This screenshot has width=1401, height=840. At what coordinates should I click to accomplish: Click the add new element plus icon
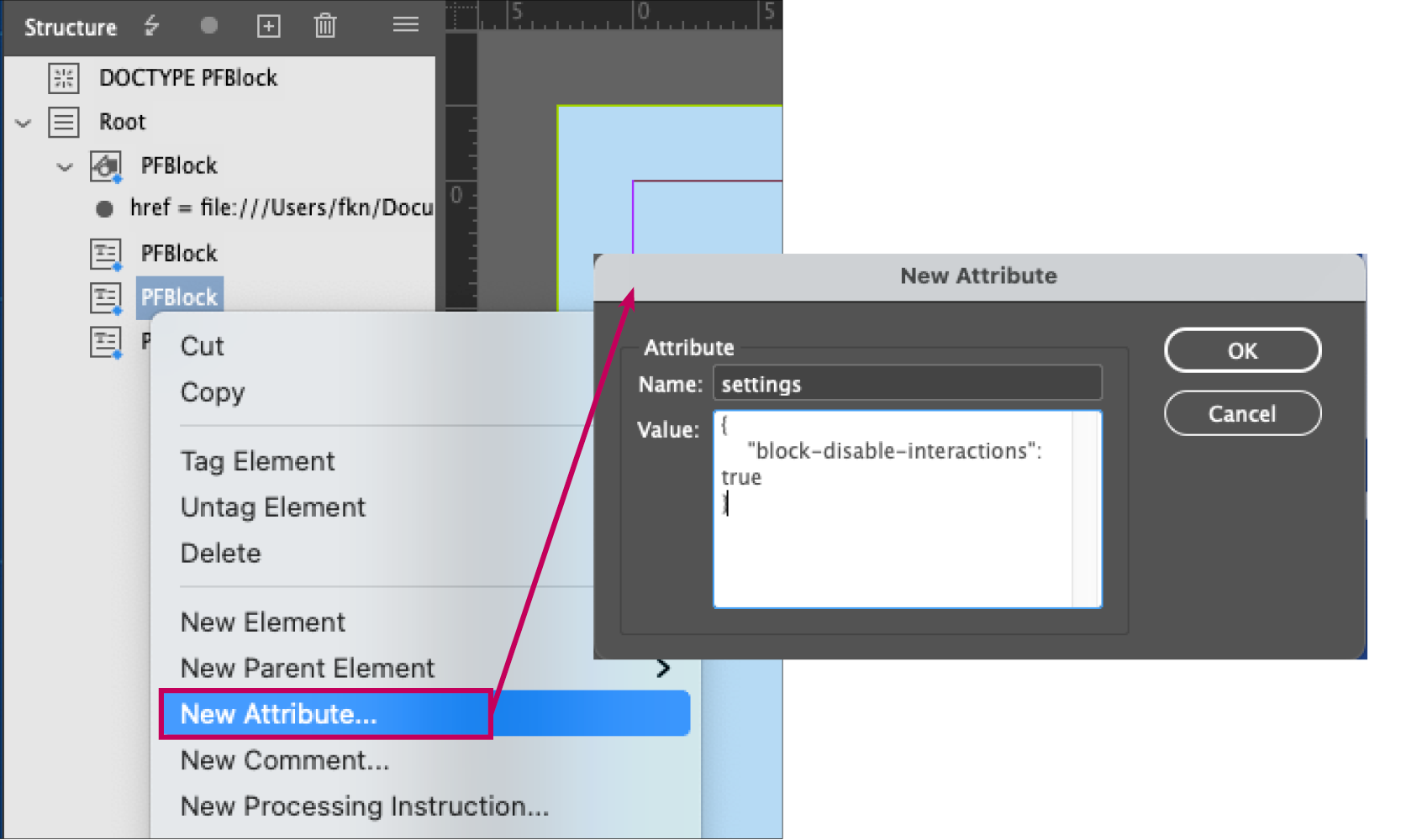coord(268,27)
